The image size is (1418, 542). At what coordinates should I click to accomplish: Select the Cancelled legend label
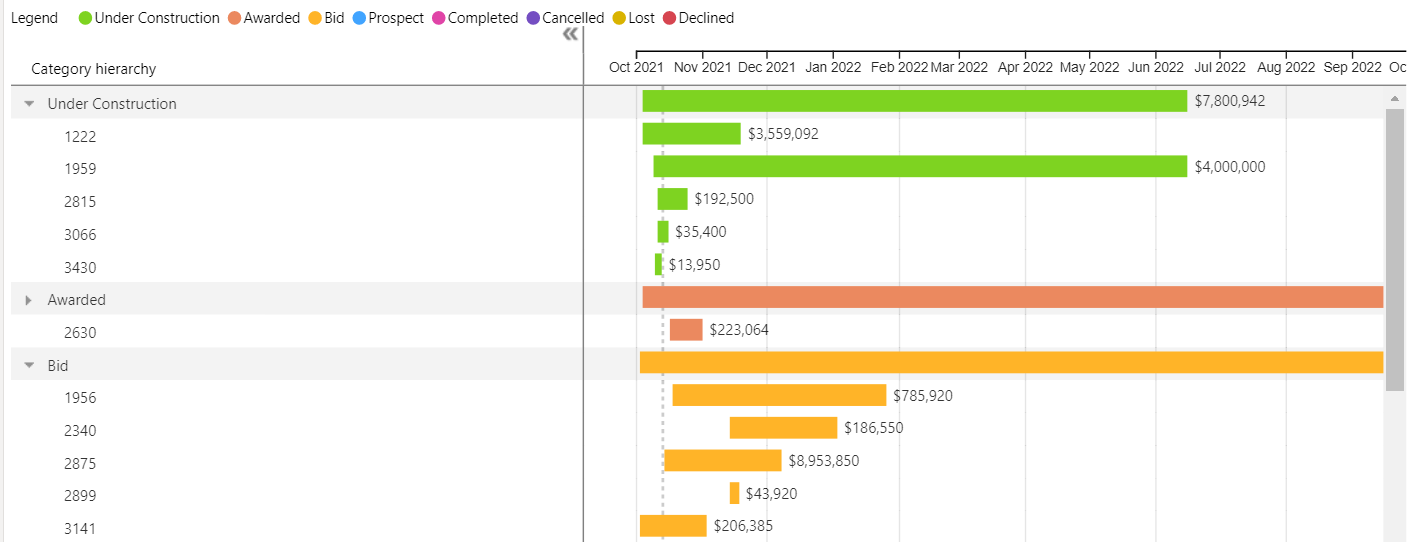click(x=573, y=18)
